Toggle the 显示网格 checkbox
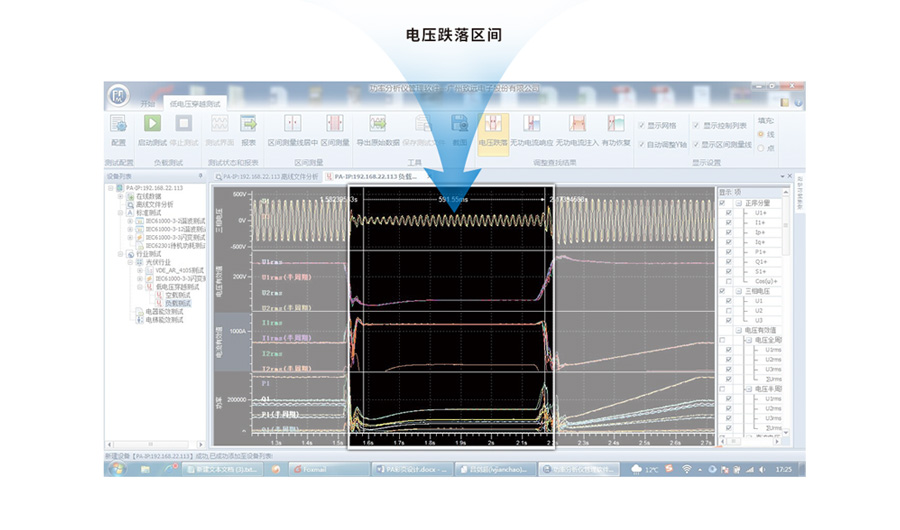Screen dimensions: 900x530 pos(642,126)
